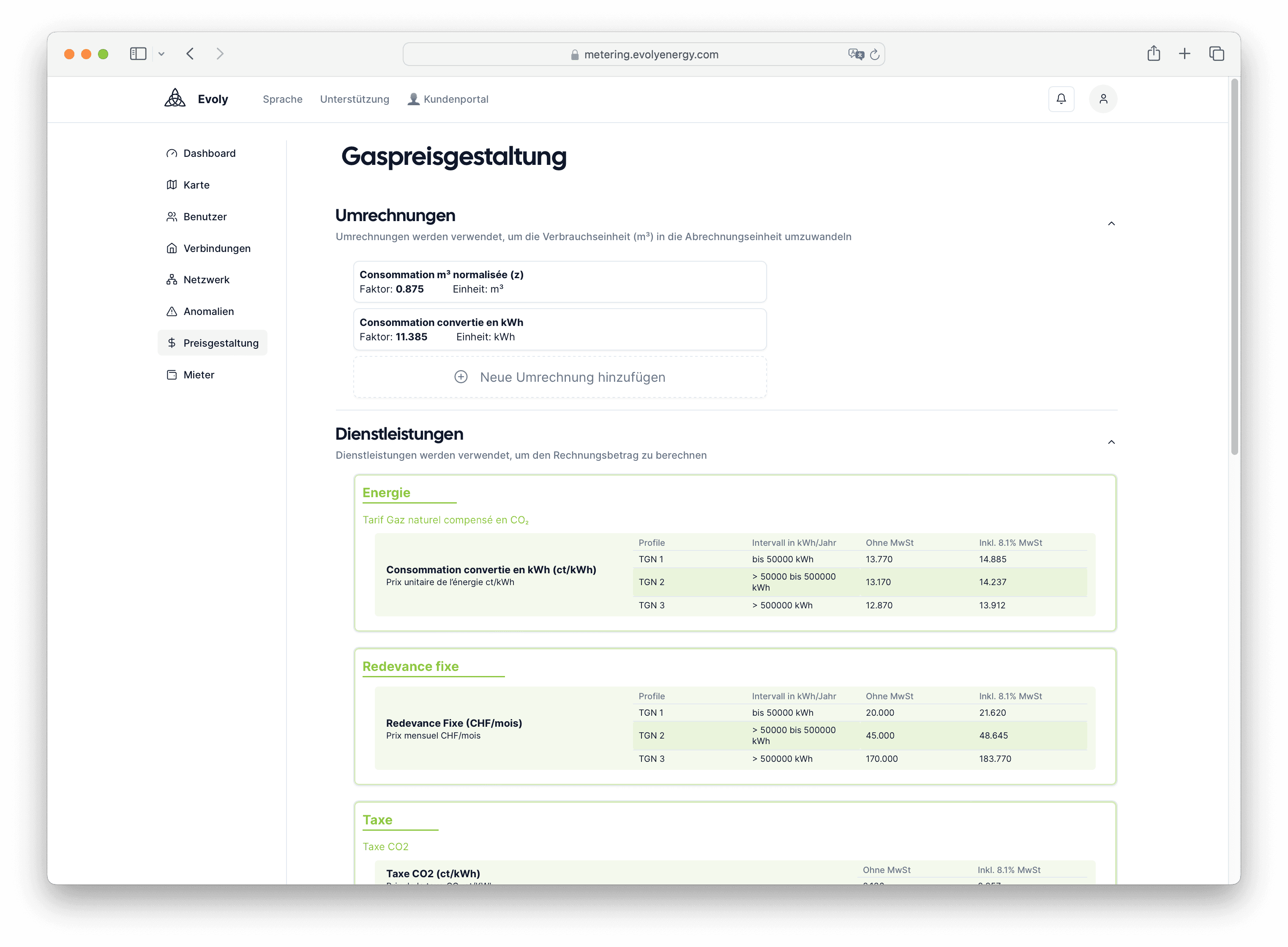Click the Safari share icon
1288x947 pixels.
click(x=1153, y=53)
